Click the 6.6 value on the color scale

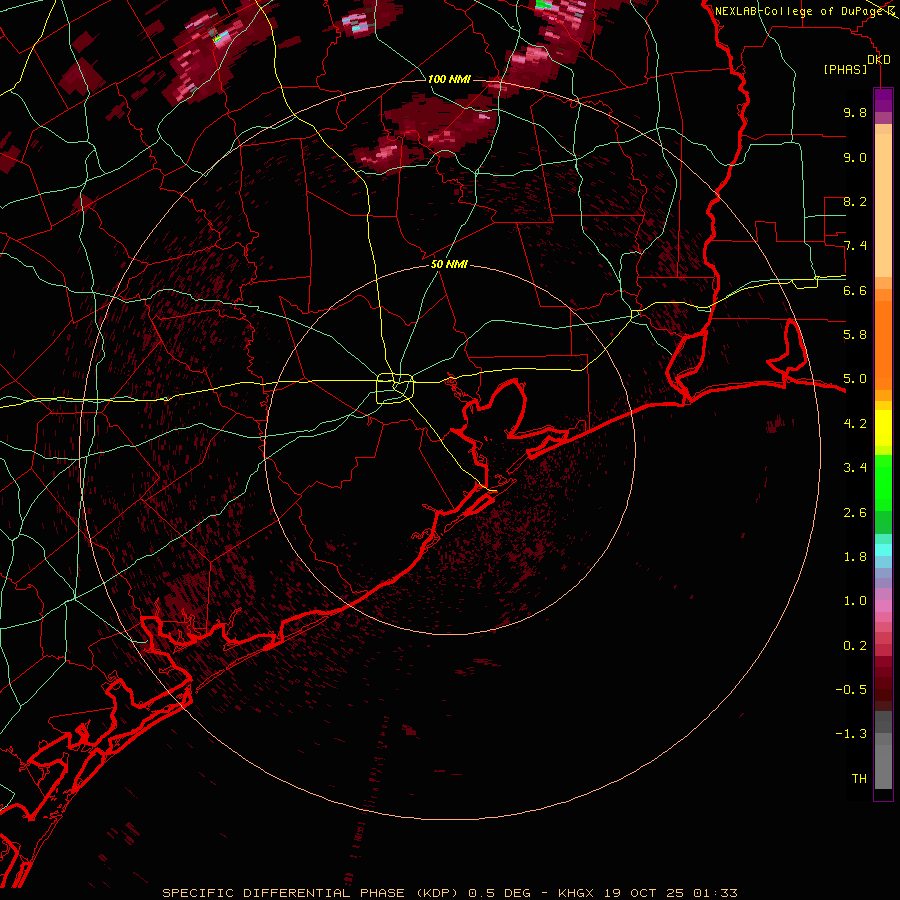[855, 290]
